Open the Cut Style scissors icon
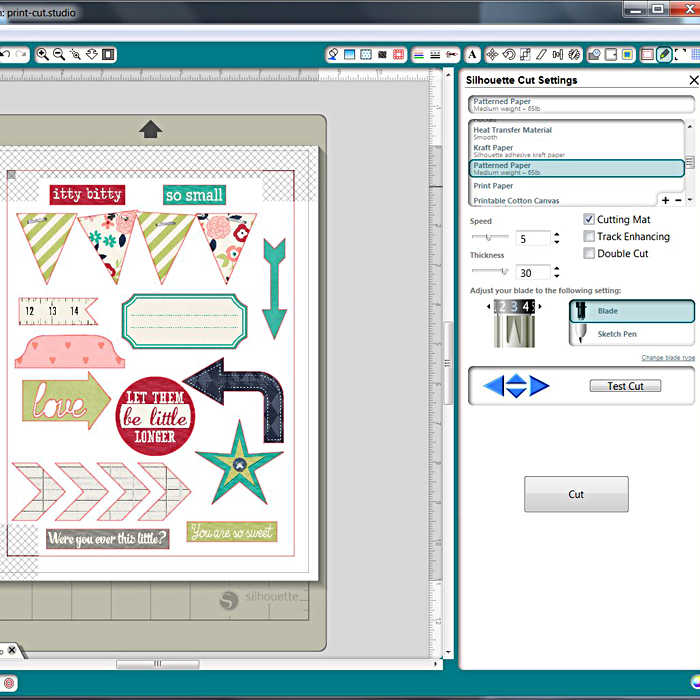The height and width of the screenshot is (700, 700). tap(451, 54)
